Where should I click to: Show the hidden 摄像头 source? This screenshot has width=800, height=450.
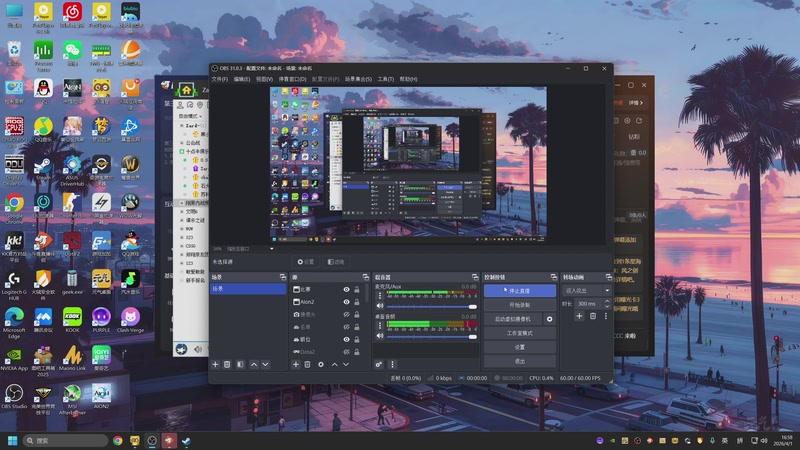[347, 314]
